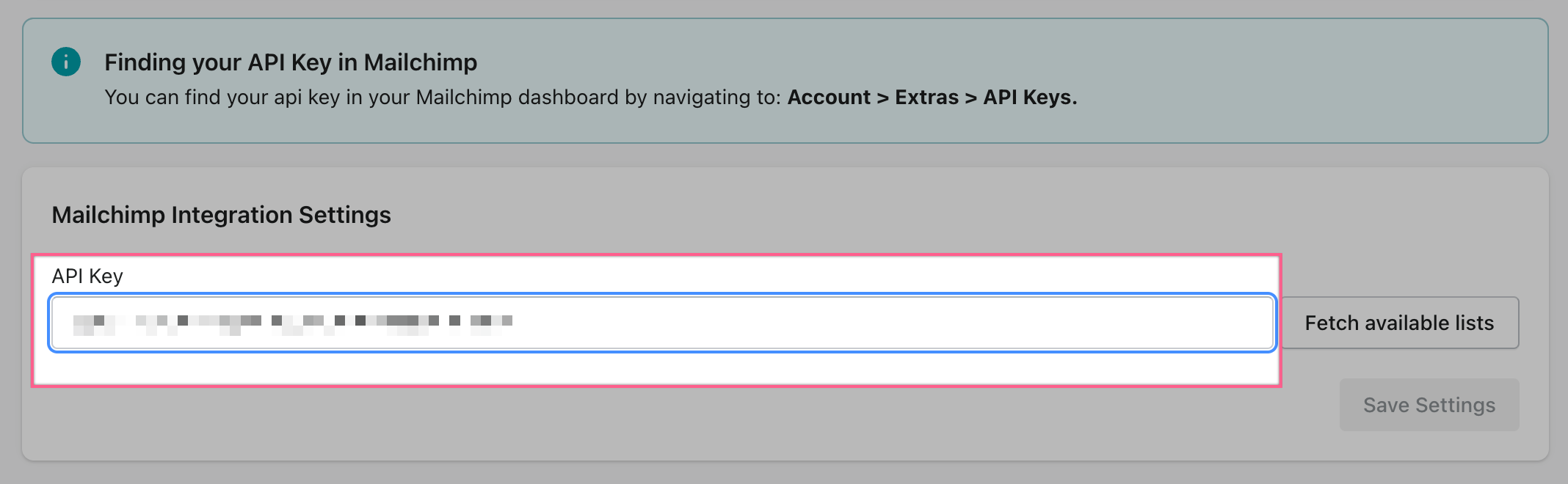Click the bold "API Keys." text
This screenshot has width=1568, height=484.
pyautogui.click(x=1030, y=98)
